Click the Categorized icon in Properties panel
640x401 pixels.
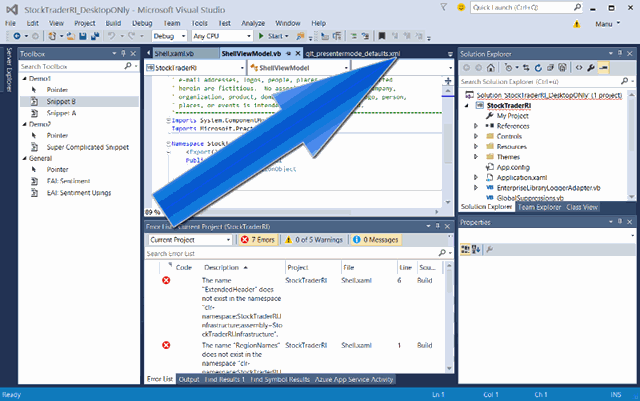coord(465,249)
